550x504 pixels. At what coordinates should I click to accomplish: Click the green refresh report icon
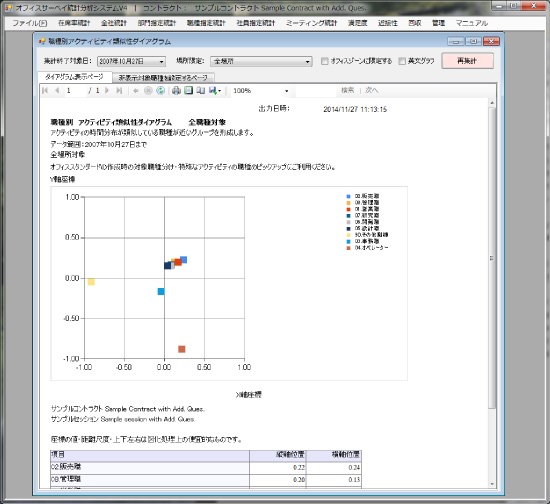(160, 90)
